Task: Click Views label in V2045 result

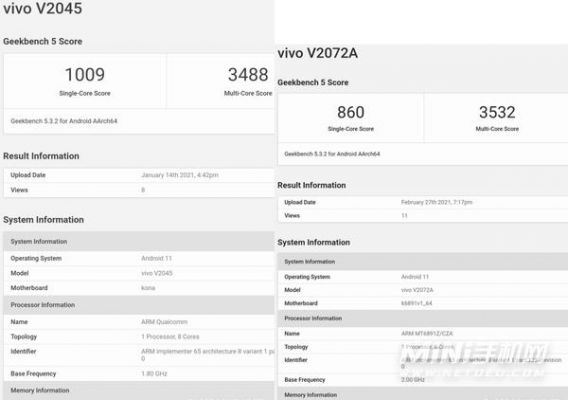Action: pyautogui.click(x=19, y=190)
